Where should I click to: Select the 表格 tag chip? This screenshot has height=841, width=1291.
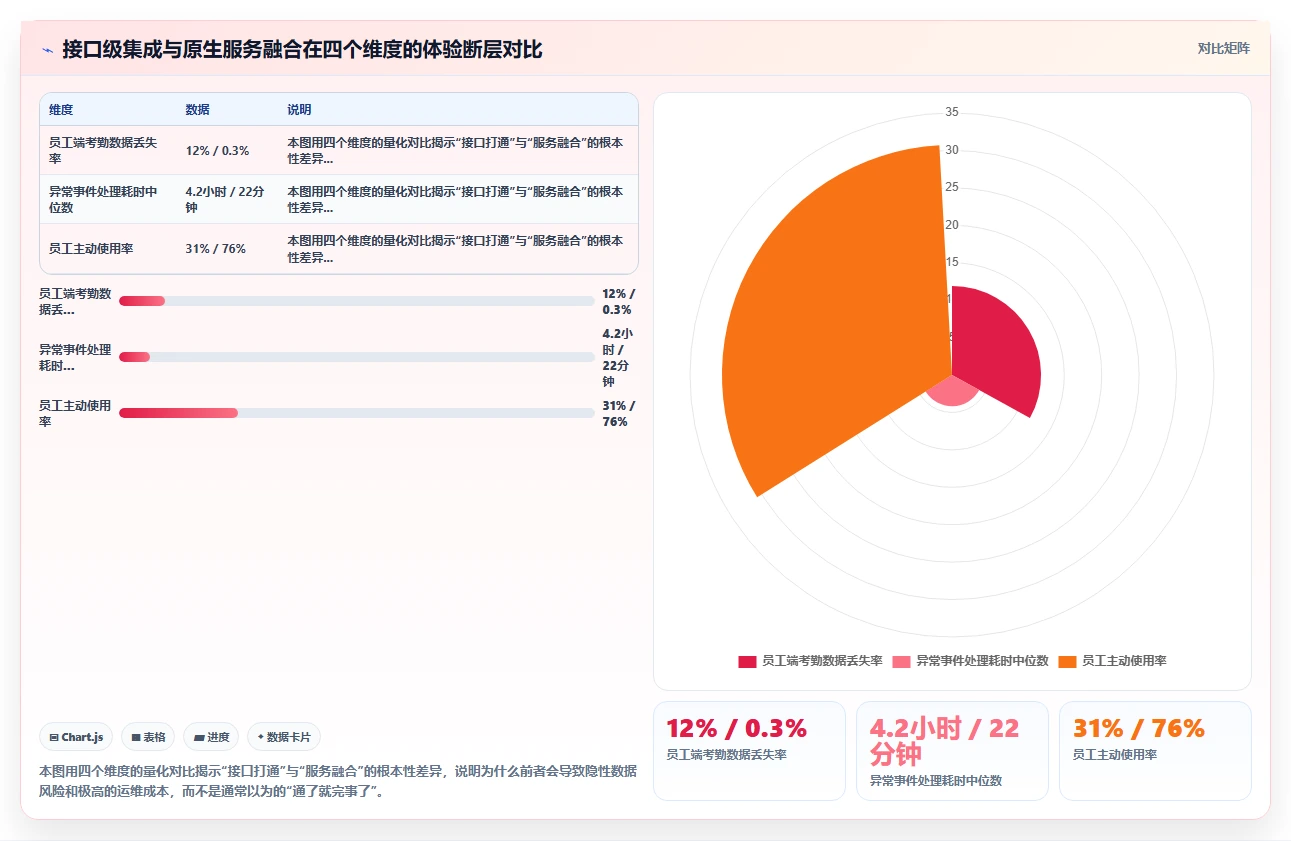pos(148,737)
